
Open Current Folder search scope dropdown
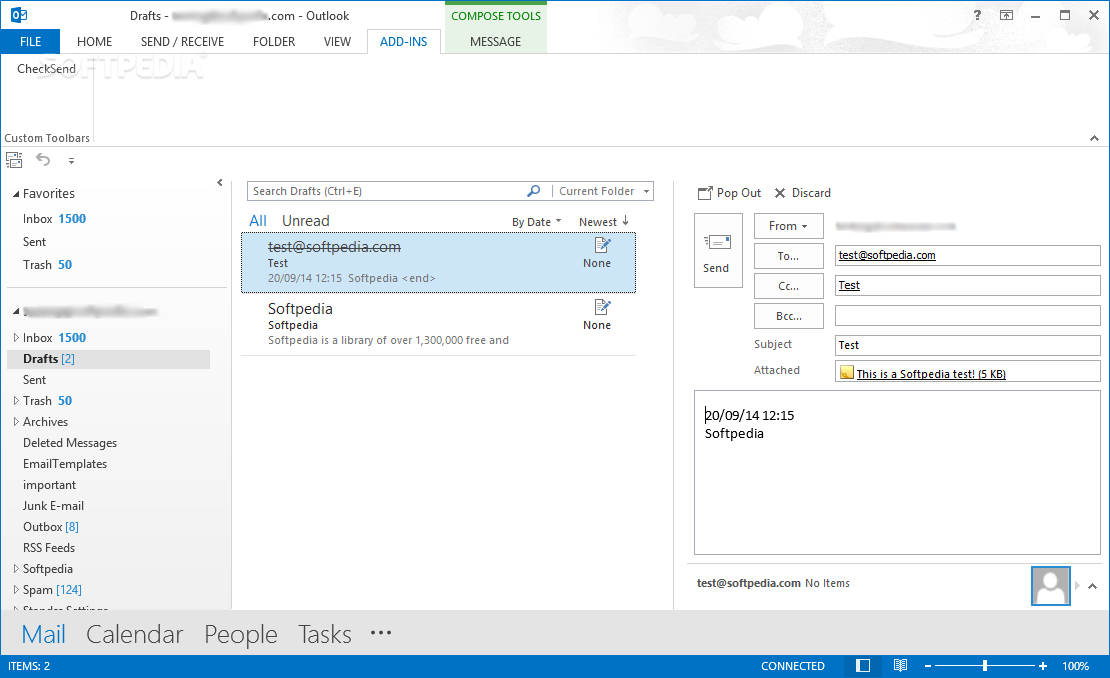coord(602,191)
